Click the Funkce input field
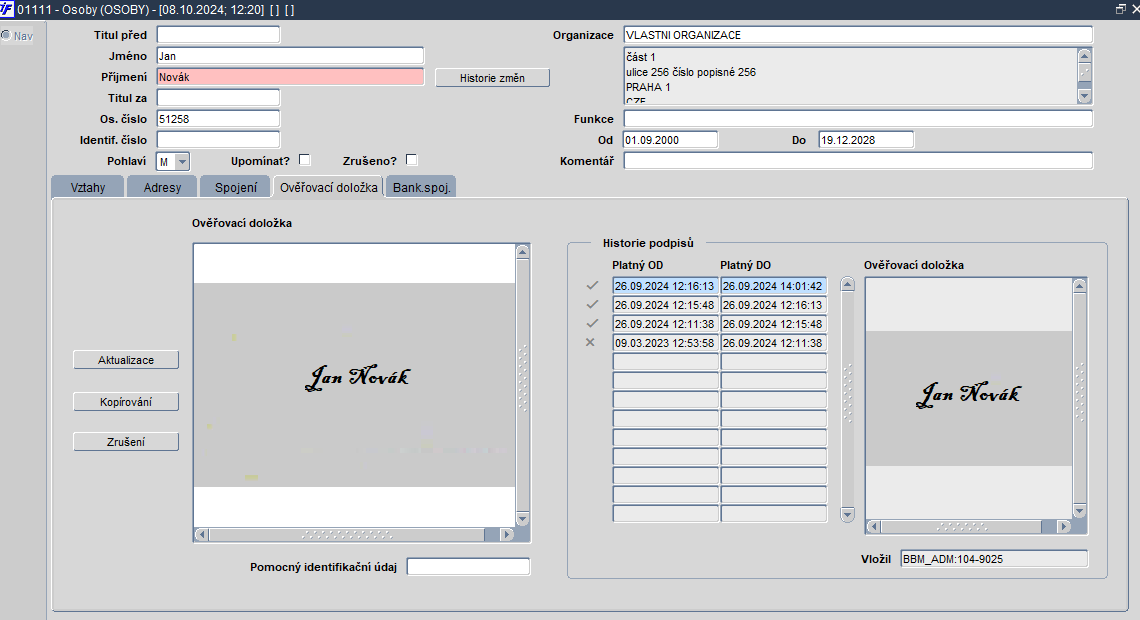 pos(858,118)
